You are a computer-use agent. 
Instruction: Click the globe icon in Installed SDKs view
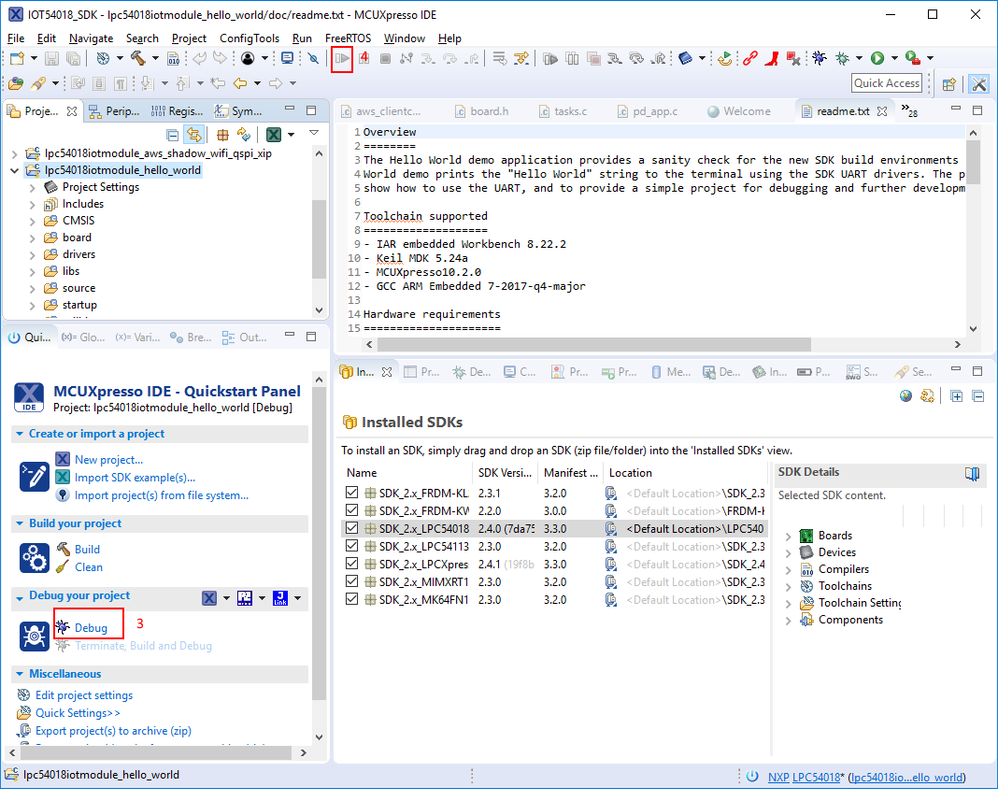[x=906, y=396]
